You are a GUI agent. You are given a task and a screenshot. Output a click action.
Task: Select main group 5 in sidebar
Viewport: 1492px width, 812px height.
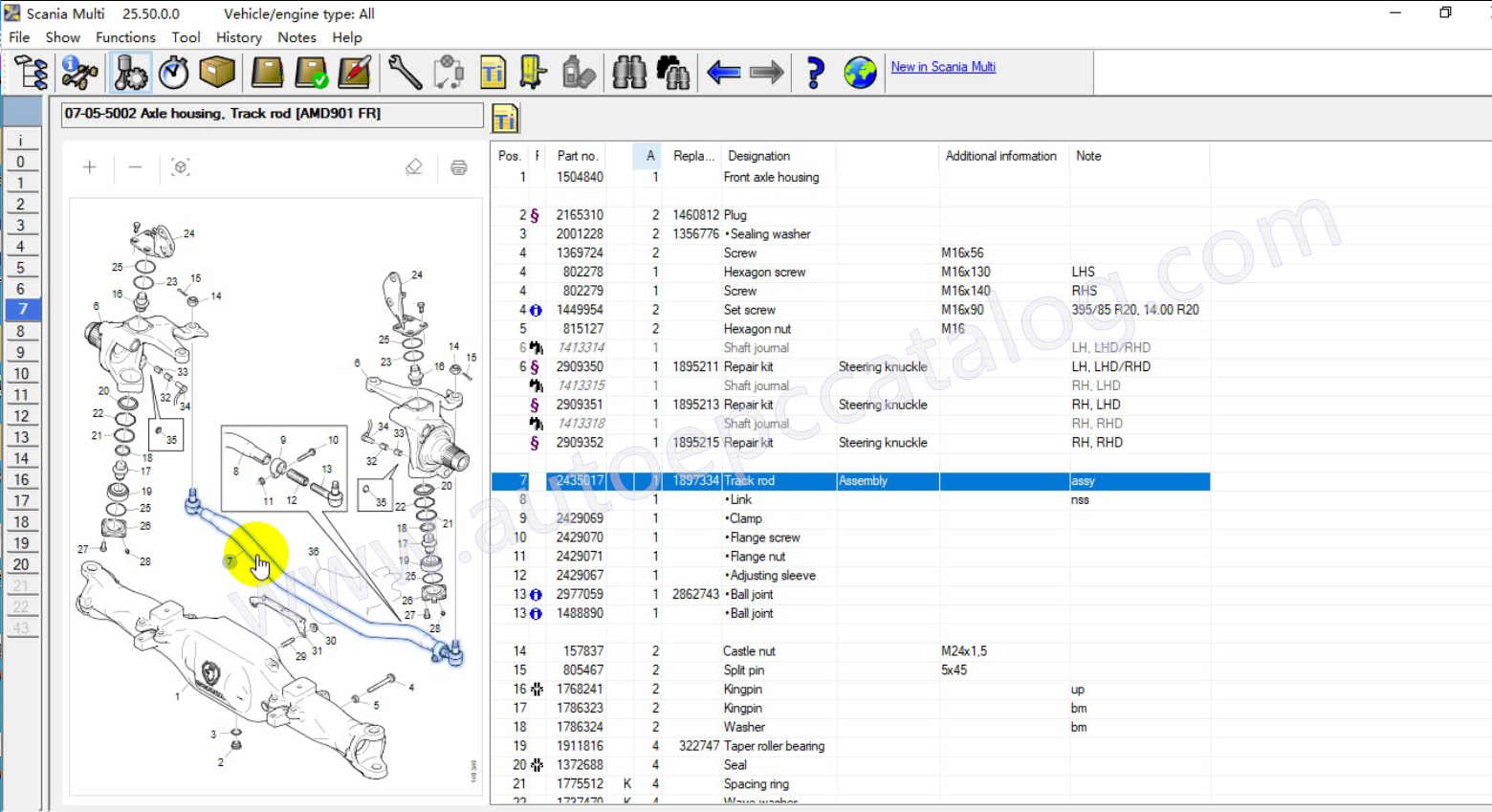pos(21,268)
